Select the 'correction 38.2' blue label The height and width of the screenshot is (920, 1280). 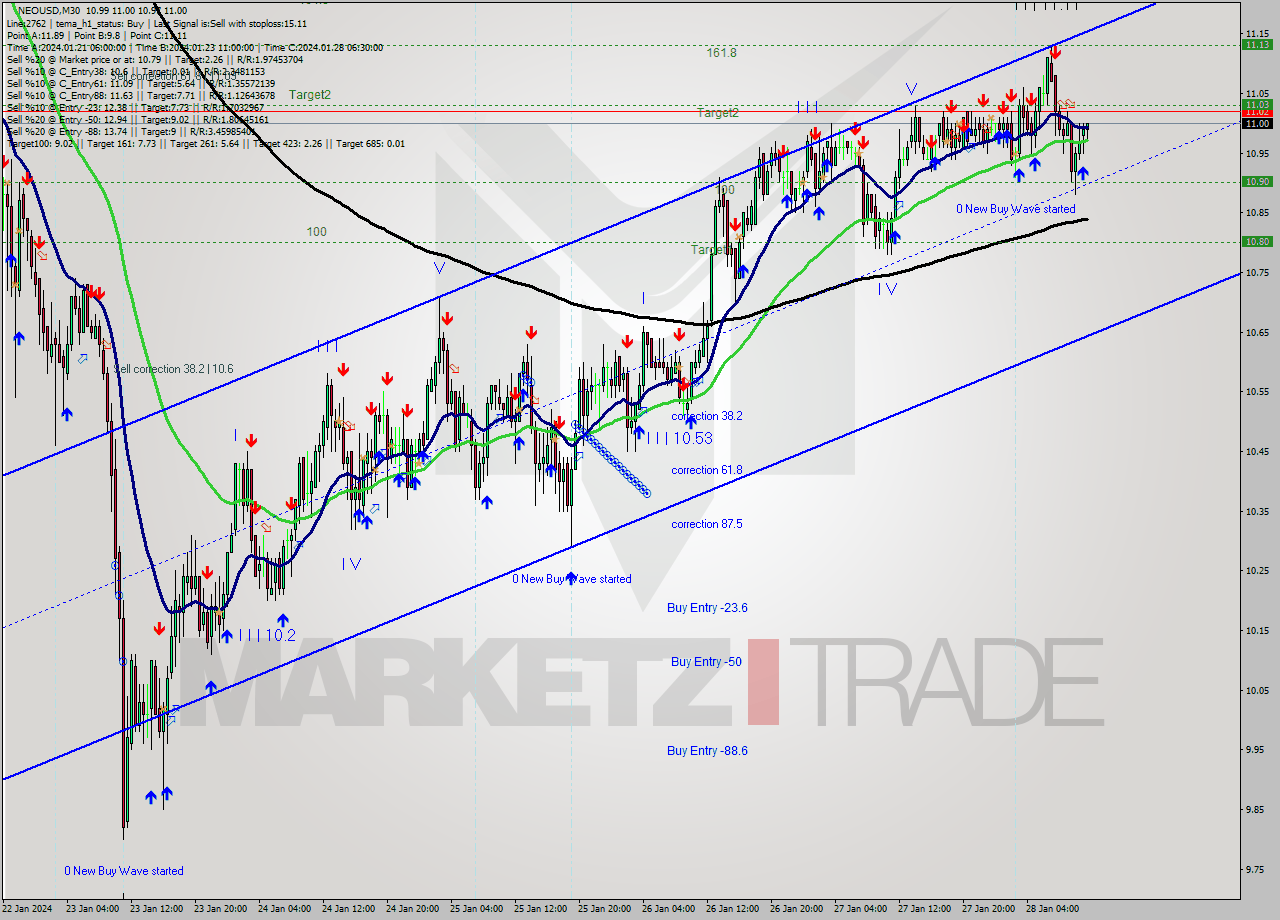point(706,416)
